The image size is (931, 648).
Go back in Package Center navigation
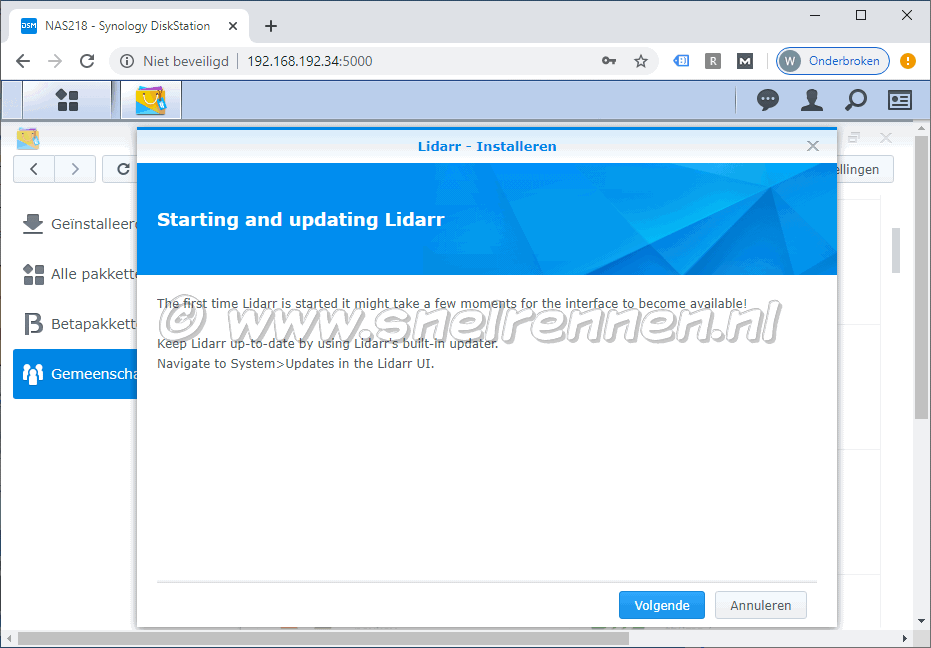coord(34,169)
